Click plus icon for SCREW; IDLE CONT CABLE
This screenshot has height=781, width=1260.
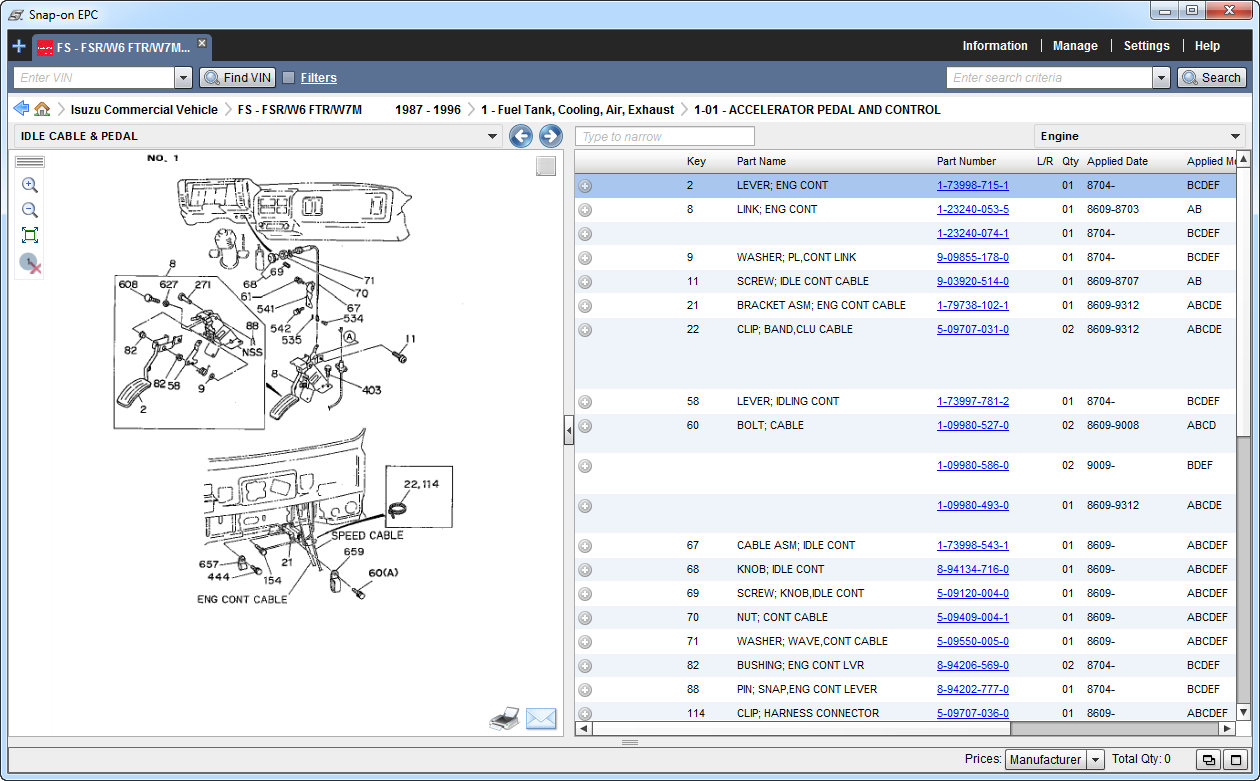[x=585, y=281]
